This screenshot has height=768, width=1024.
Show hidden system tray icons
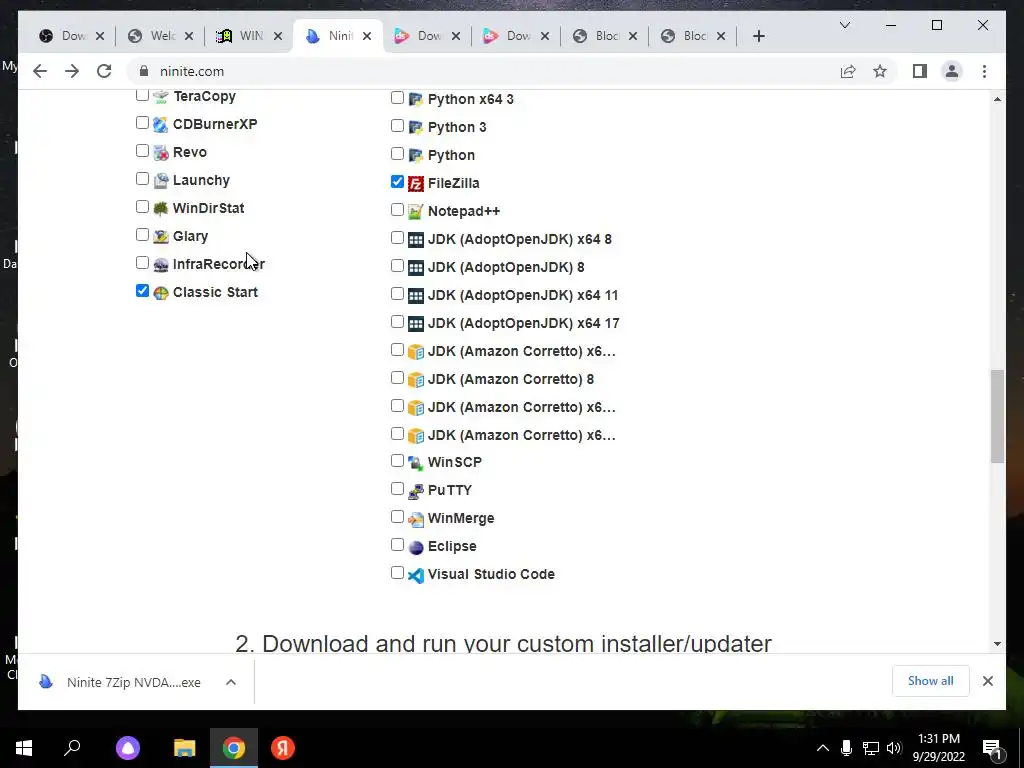pos(823,748)
